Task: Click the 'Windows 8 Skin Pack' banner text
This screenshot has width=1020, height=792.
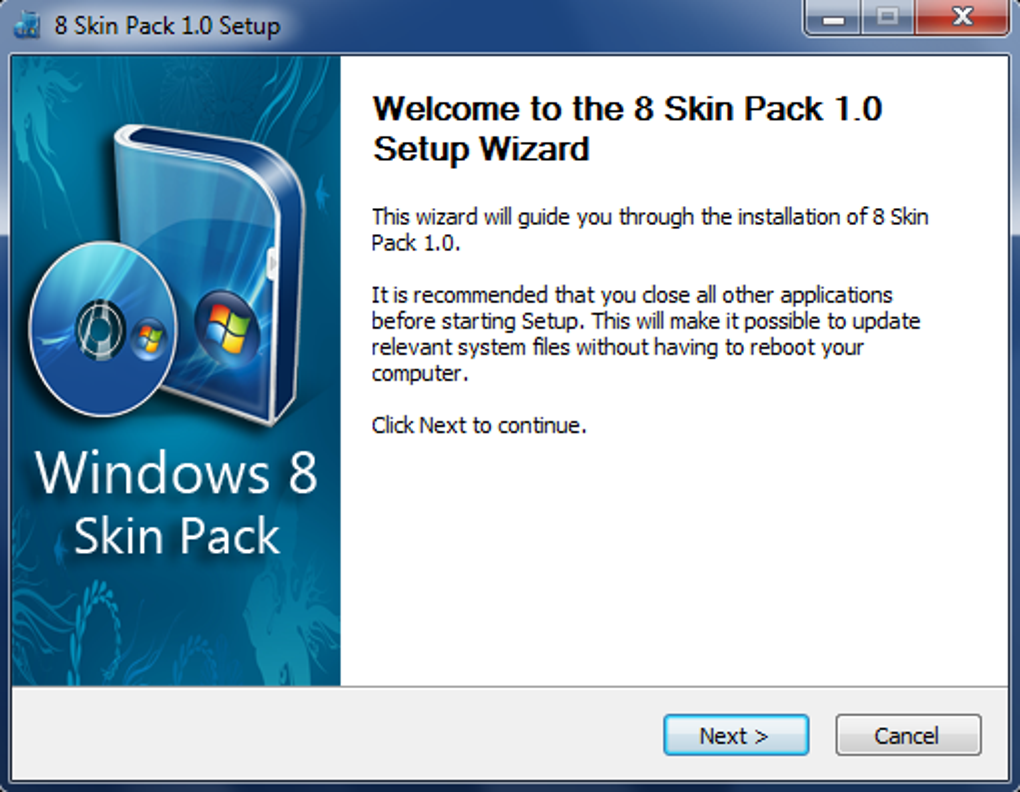Action: pos(176,502)
